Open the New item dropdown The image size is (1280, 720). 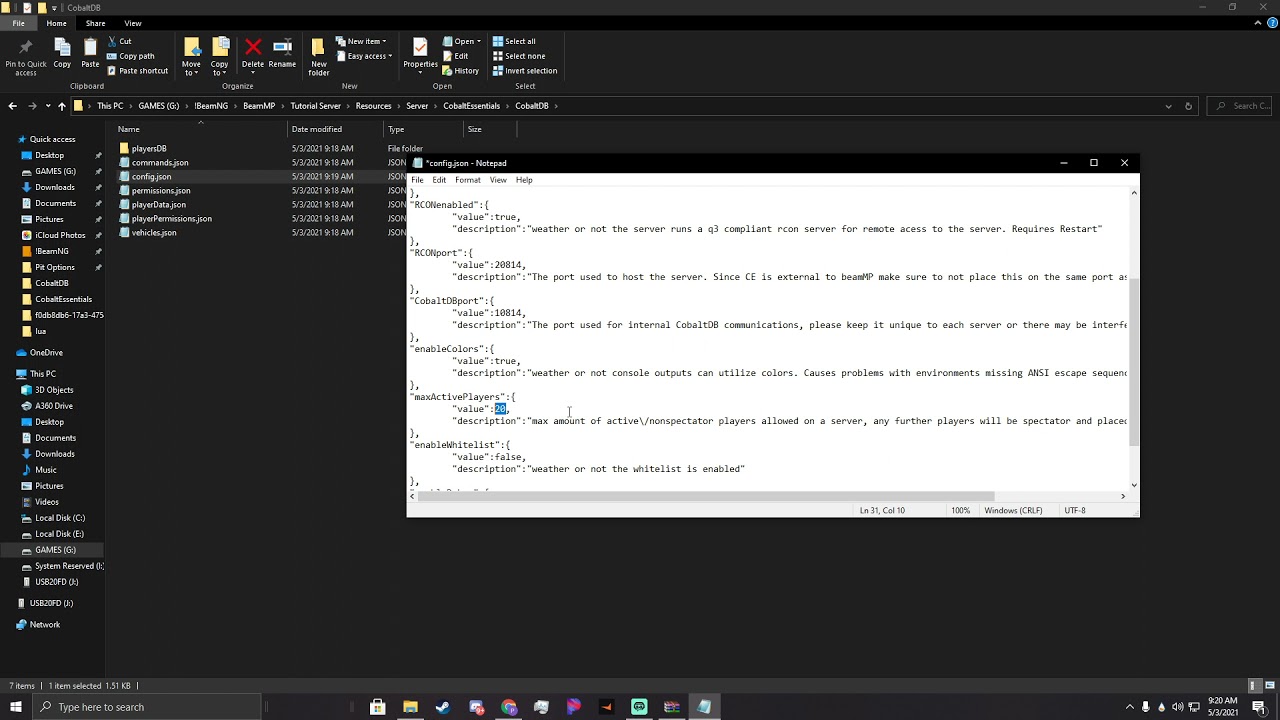click(361, 42)
